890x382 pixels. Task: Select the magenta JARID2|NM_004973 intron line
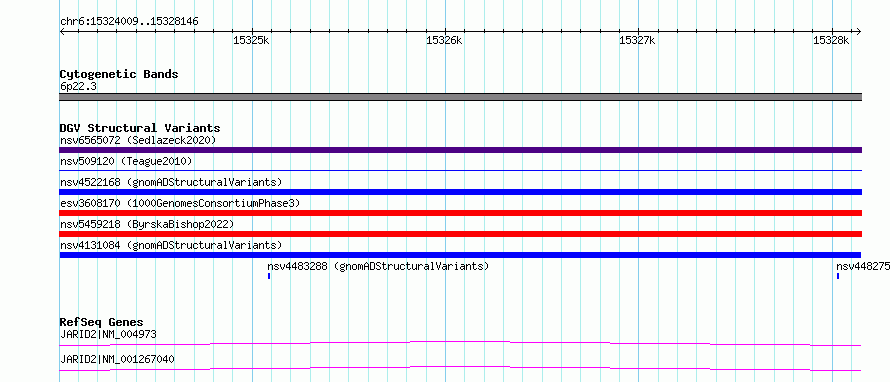click(460, 343)
